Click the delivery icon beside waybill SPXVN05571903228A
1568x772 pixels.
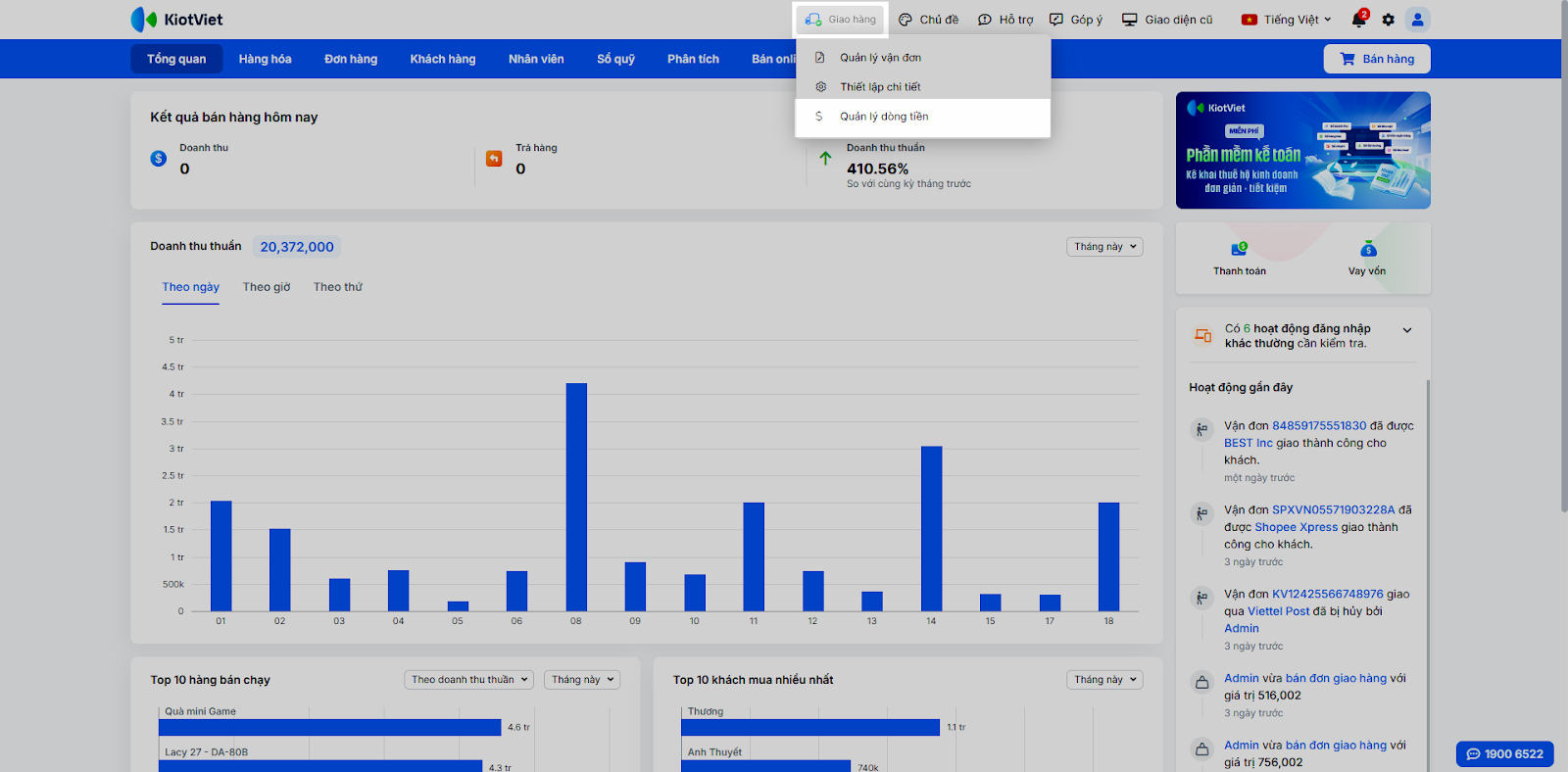coord(1201,513)
